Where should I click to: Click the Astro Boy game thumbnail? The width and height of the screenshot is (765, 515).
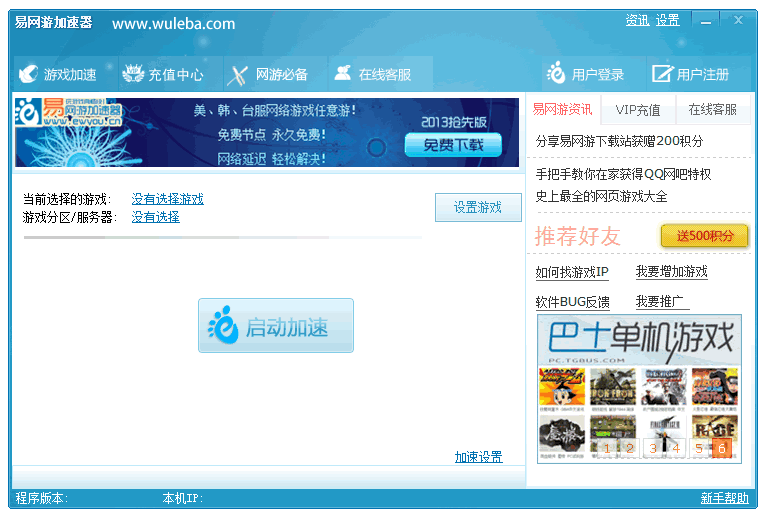coord(562,387)
